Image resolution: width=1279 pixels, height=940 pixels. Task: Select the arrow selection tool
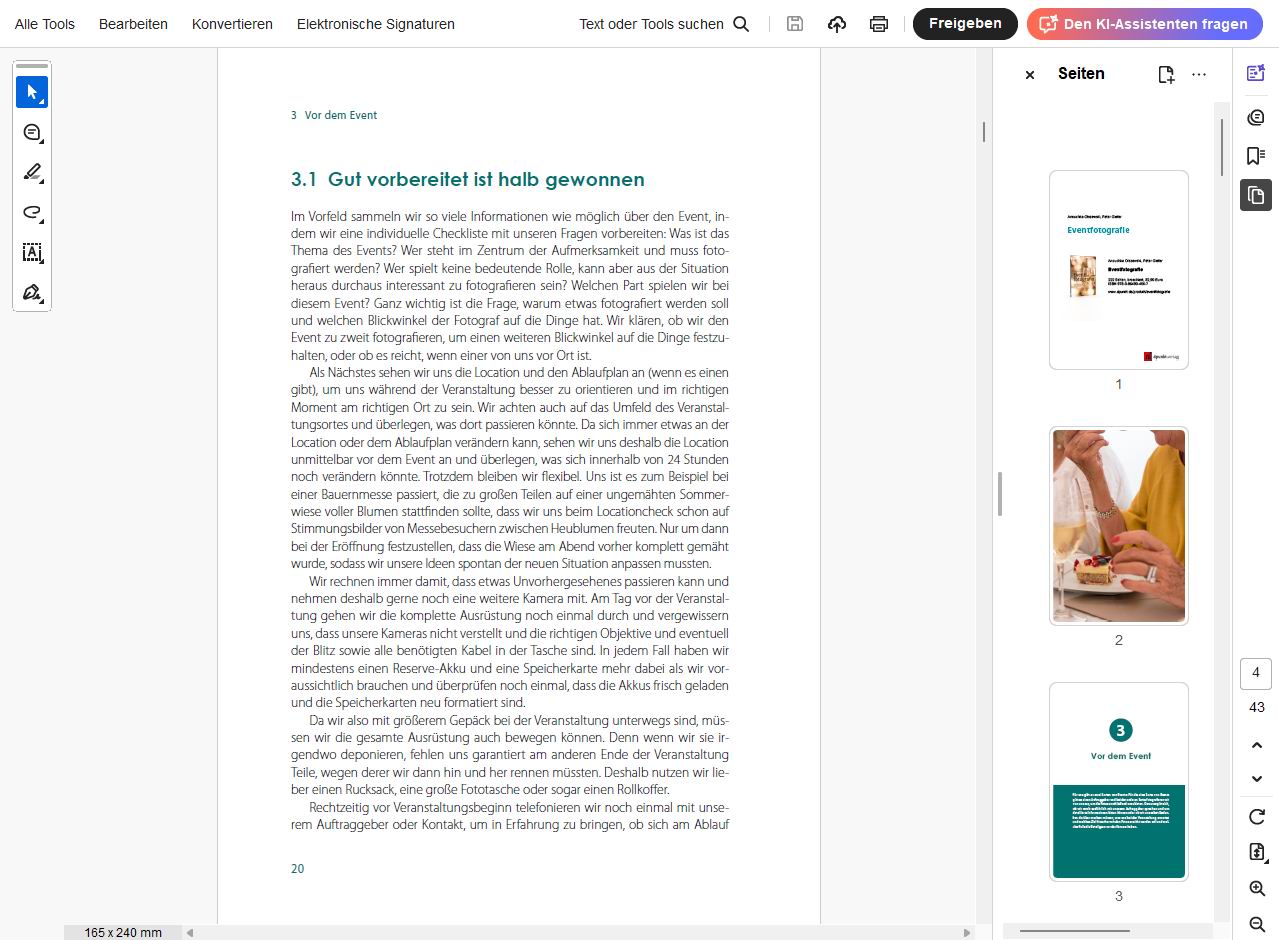32,92
